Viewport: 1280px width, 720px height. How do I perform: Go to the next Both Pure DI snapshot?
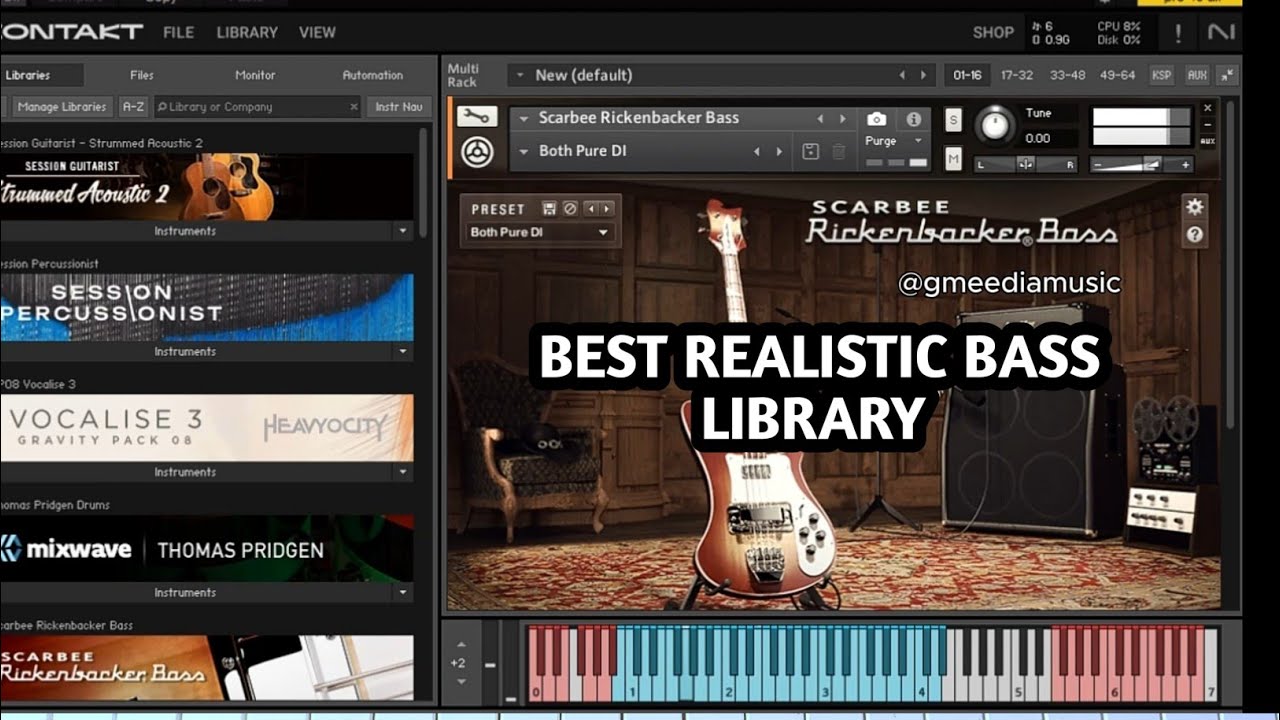click(x=778, y=151)
